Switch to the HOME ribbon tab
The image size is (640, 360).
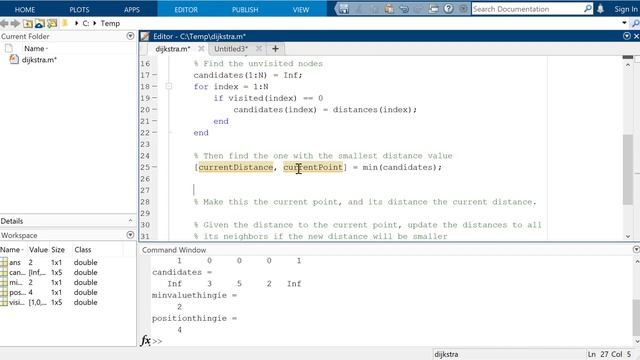pos(24,9)
